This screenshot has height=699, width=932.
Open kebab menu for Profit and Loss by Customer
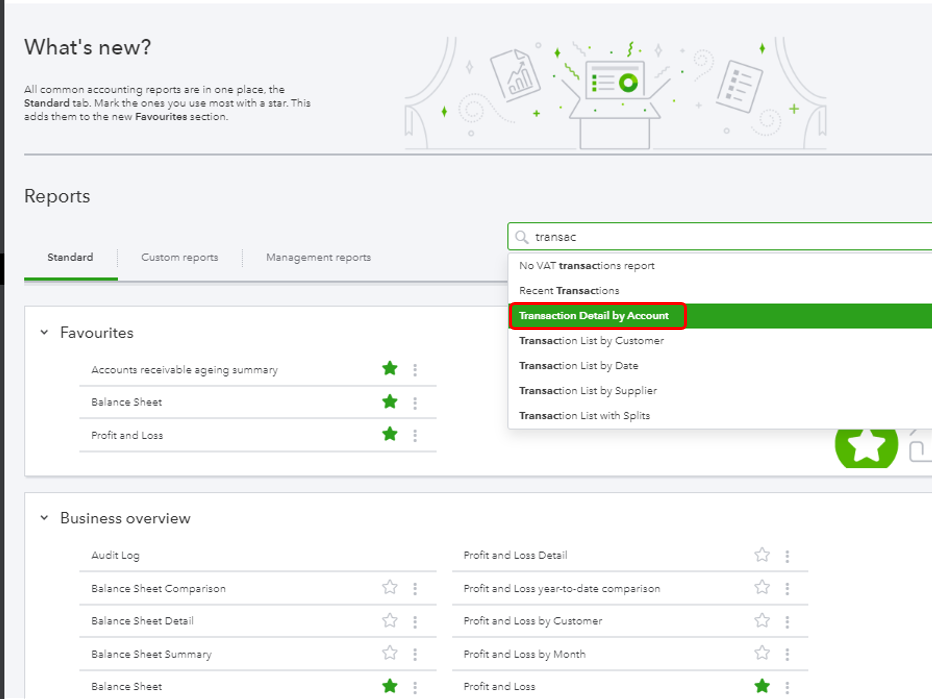(x=787, y=622)
